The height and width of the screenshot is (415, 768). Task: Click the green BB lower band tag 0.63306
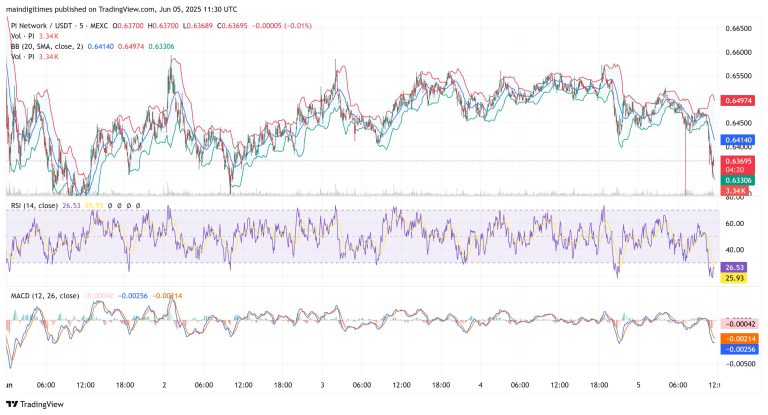pyautogui.click(x=739, y=180)
